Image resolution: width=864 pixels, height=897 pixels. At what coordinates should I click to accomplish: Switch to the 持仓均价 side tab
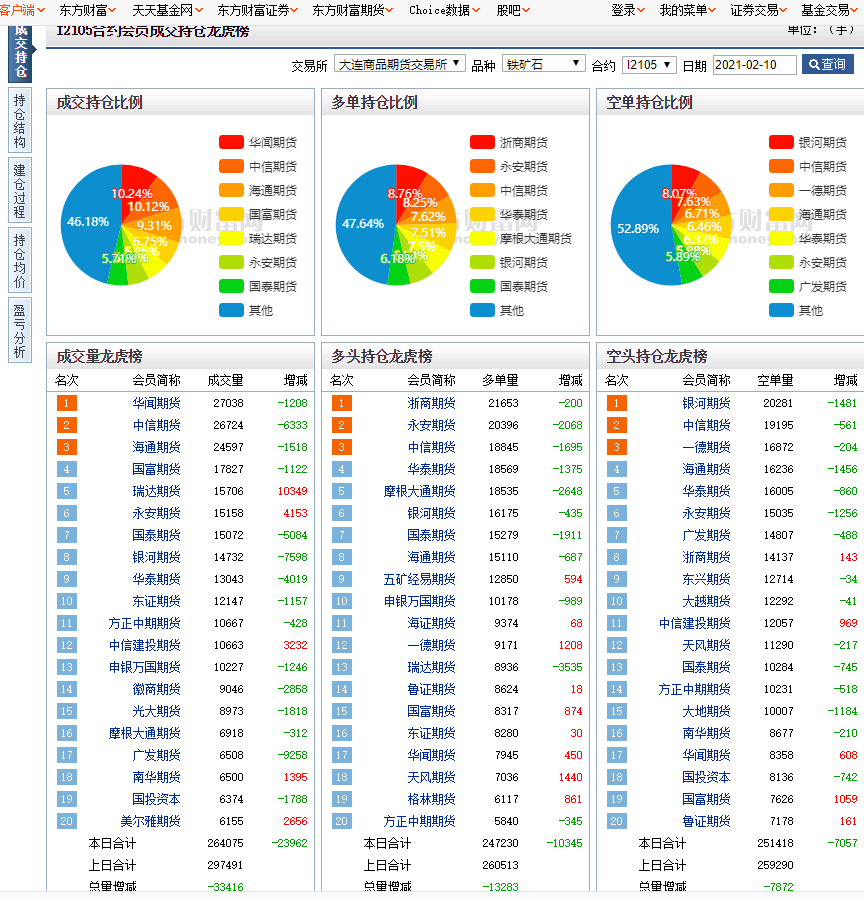20,260
